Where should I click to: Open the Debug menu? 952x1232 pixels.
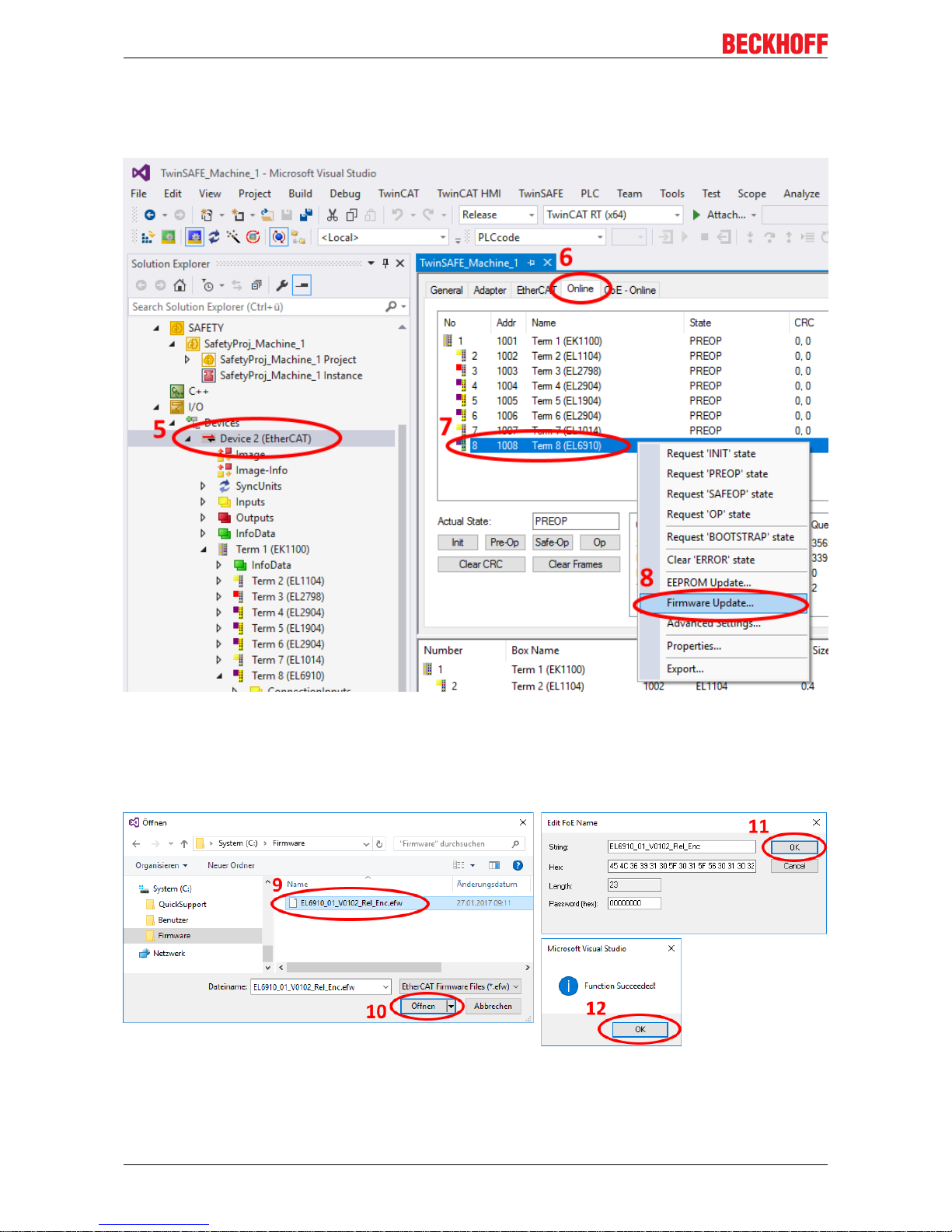pyautogui.click(x=345, y=194)
